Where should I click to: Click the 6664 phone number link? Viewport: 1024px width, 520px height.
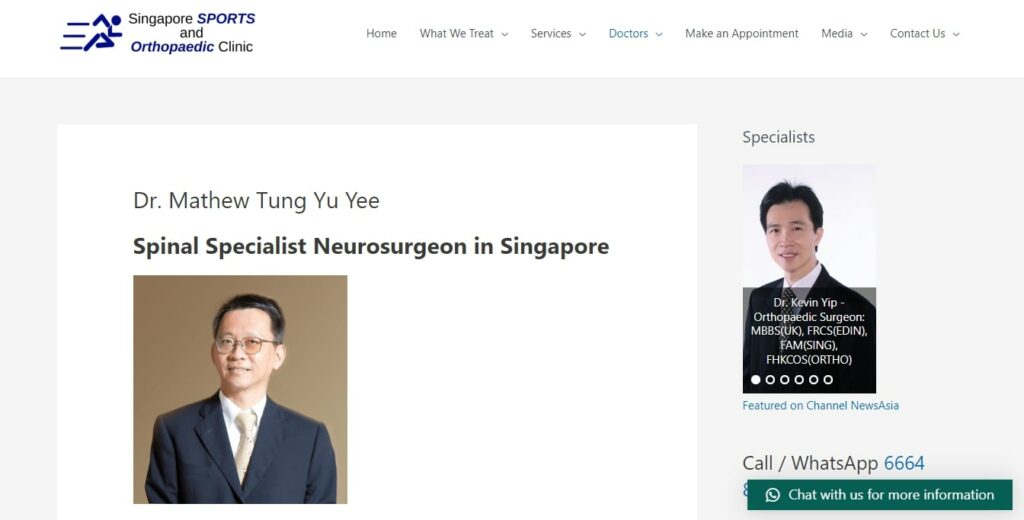click(904, 463)
